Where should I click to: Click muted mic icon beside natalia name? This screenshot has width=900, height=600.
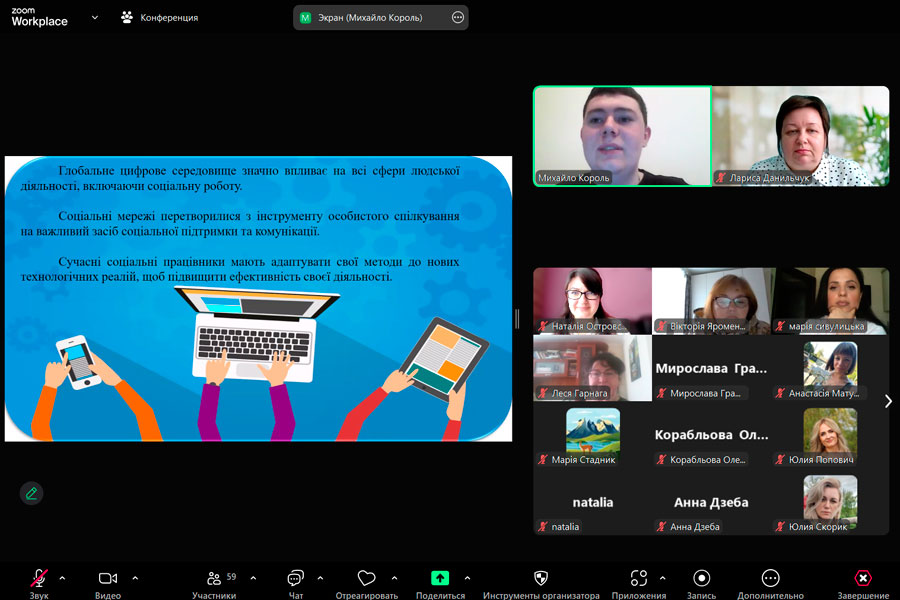click(543, 527)
